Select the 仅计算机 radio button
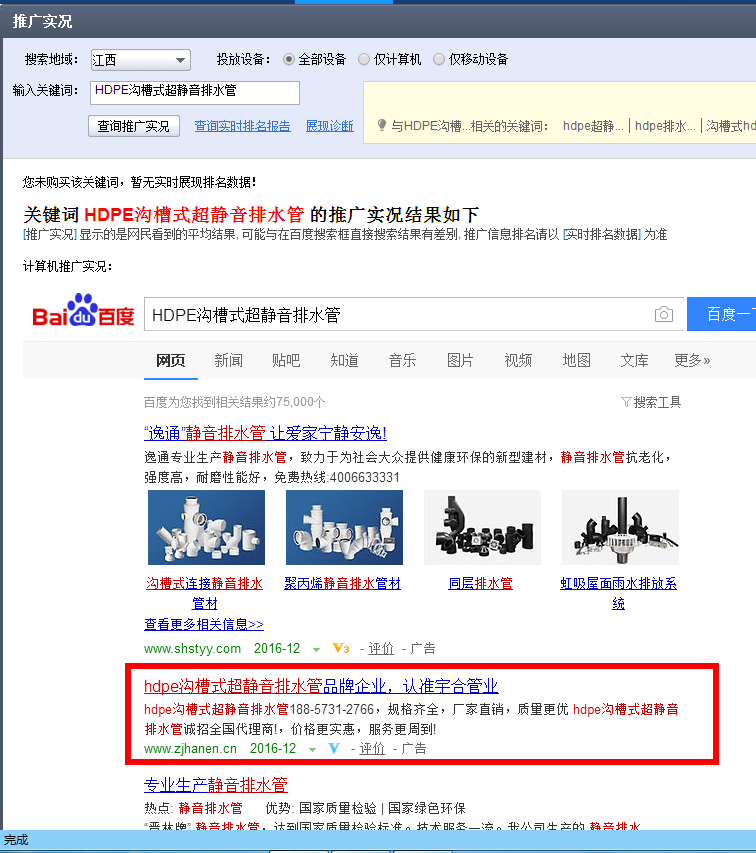 (x=364, y=59)
